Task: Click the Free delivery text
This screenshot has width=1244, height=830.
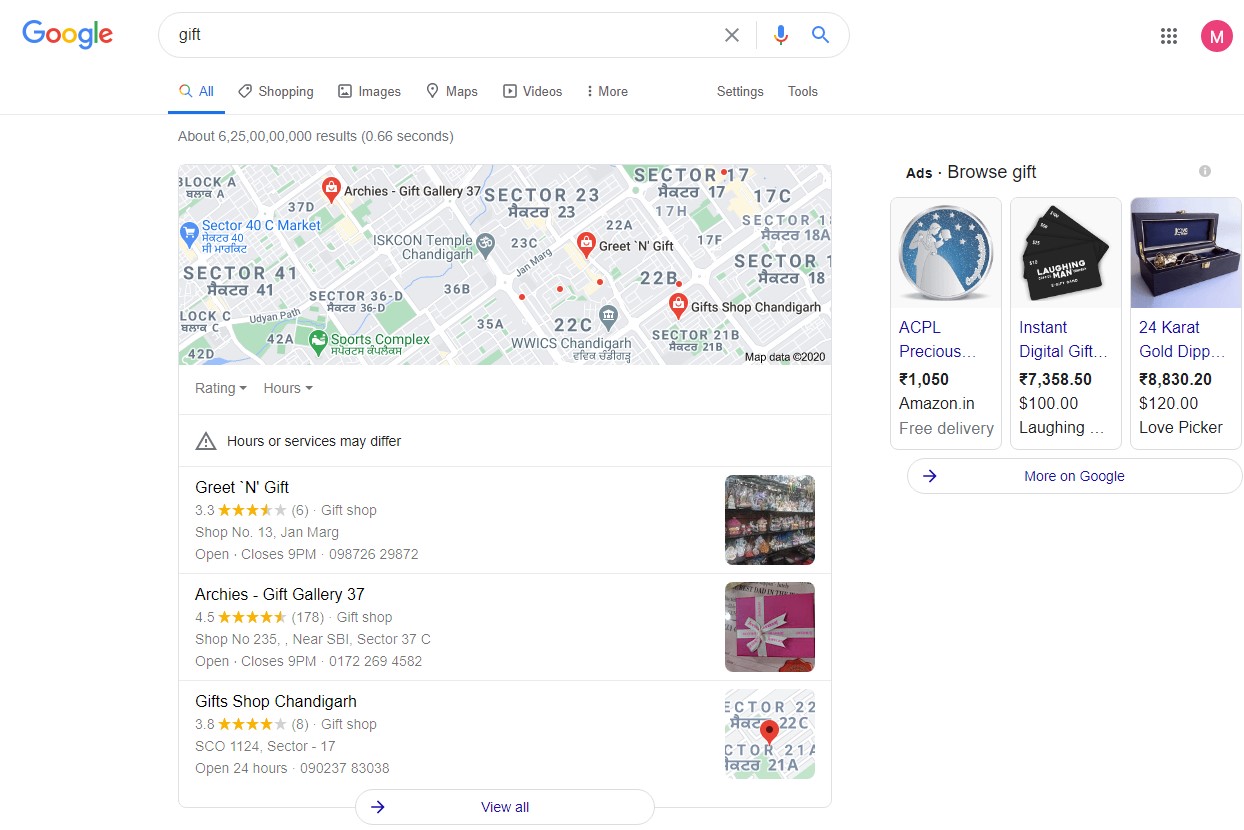Action: [x=946, y=428]
